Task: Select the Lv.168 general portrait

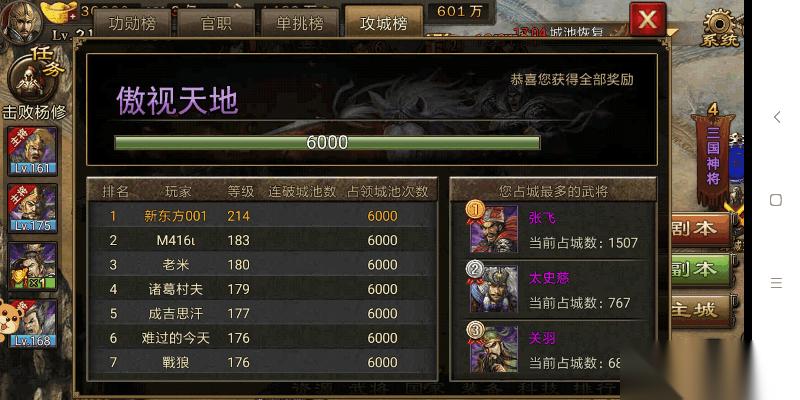Action: [34, 324]
